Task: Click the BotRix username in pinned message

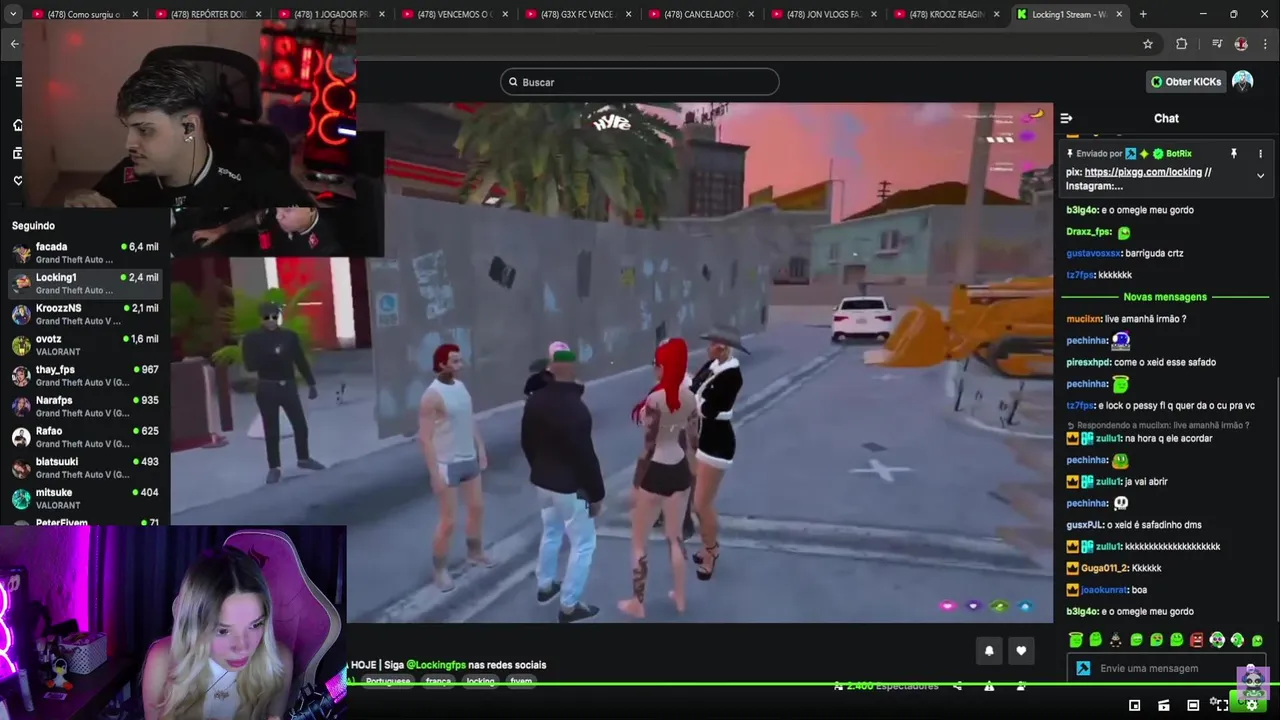Action: tap(1179, 154)
